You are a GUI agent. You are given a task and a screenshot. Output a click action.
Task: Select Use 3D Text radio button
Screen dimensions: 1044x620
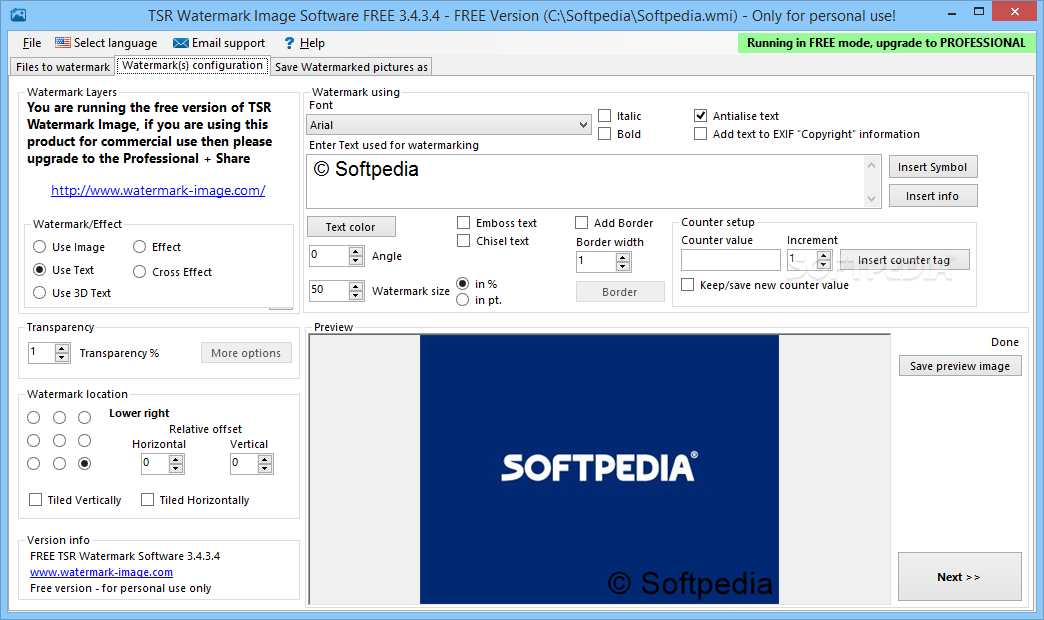tap(39, 293)
